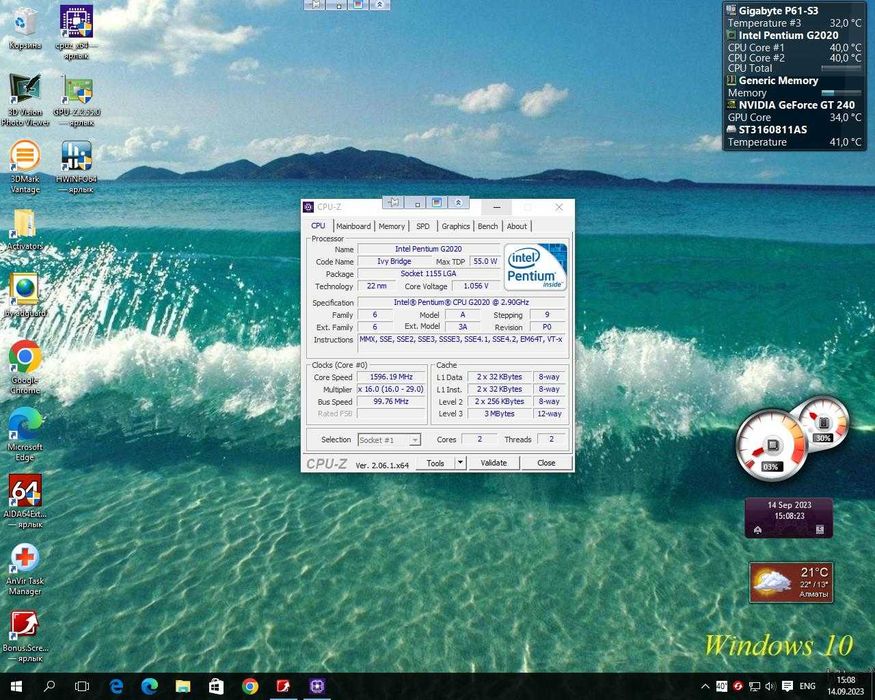Click the CPU gauge showing 03%

(772, 445)
